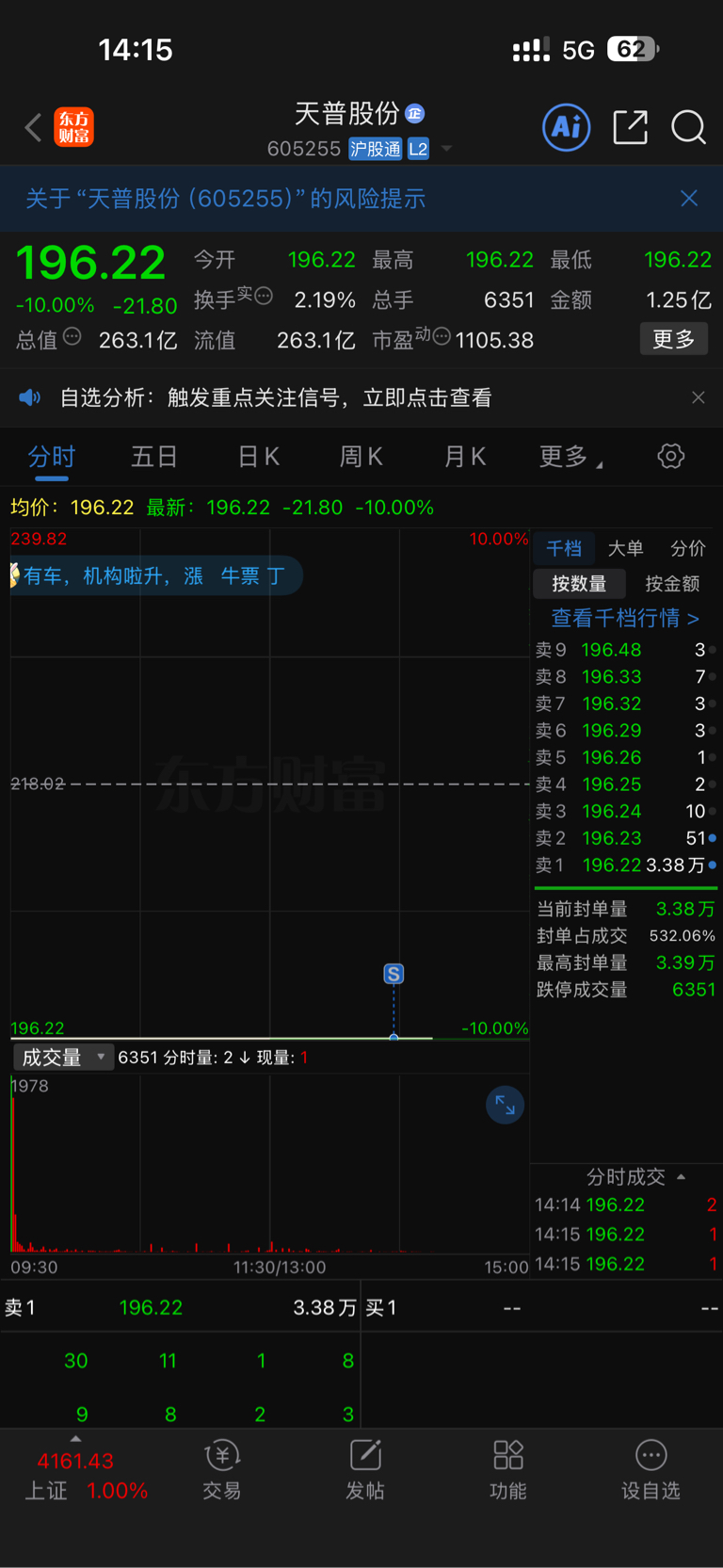Viewport: 723px width, 1568px height.
Task: Tap the 当前封单量 3.38万 row
Action: pos(625,909)
